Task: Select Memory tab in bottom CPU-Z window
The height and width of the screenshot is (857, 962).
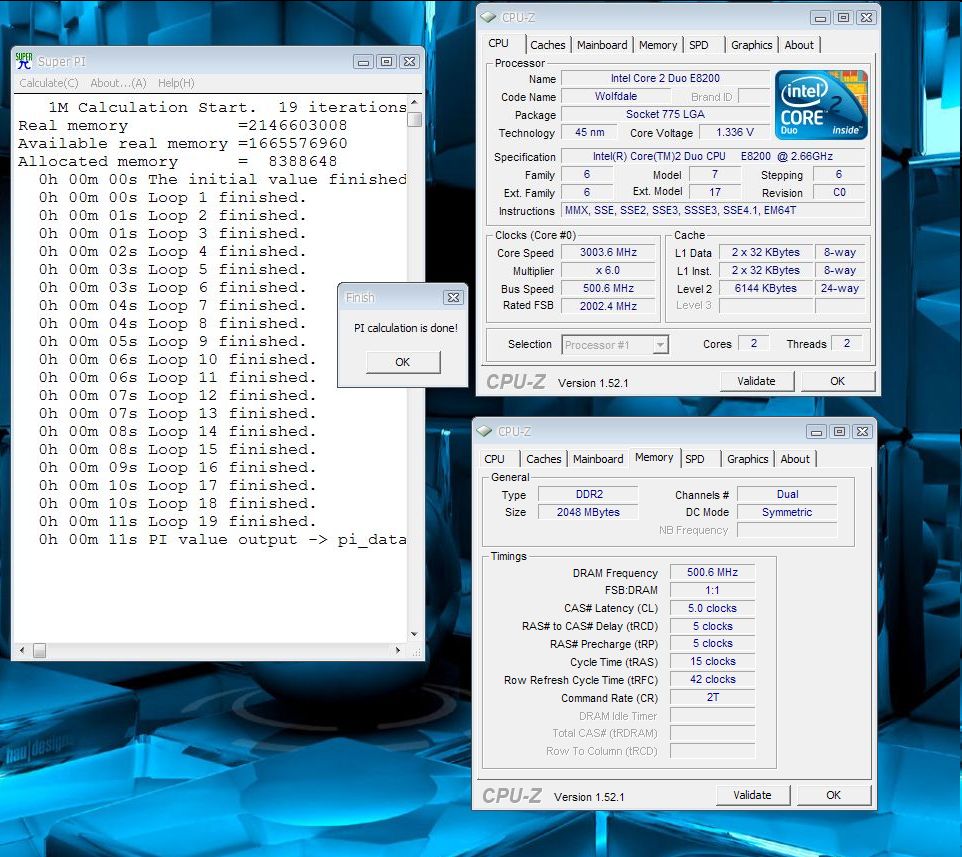Action: [x=654, y=457]
